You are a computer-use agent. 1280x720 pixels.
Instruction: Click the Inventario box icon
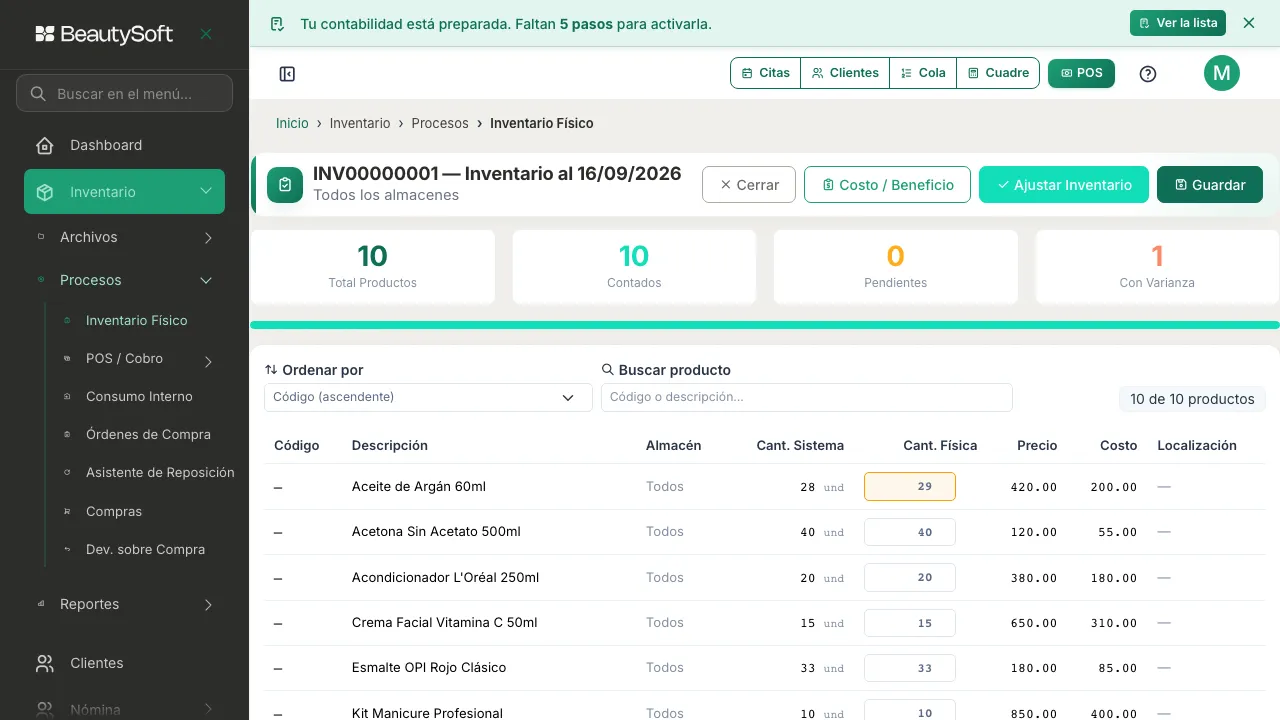click(x=45, y=192)
